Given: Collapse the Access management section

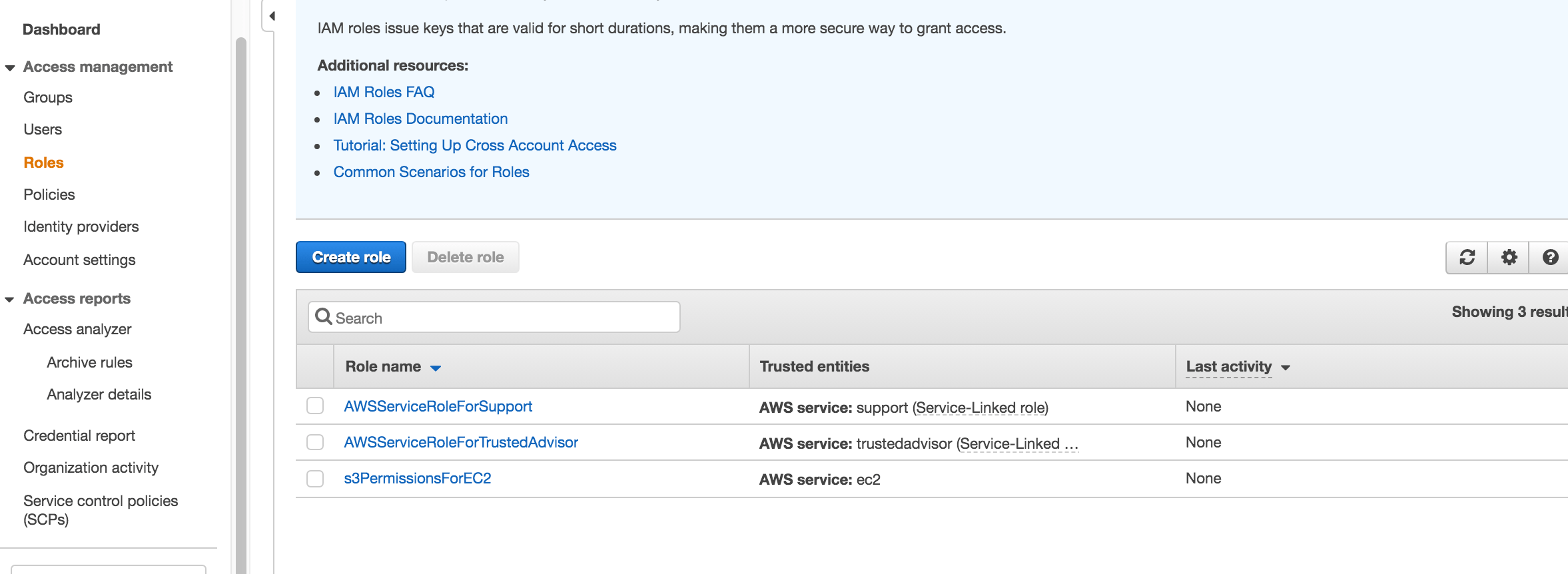Looking at the screenshot, I should click(x=10, y=67).
